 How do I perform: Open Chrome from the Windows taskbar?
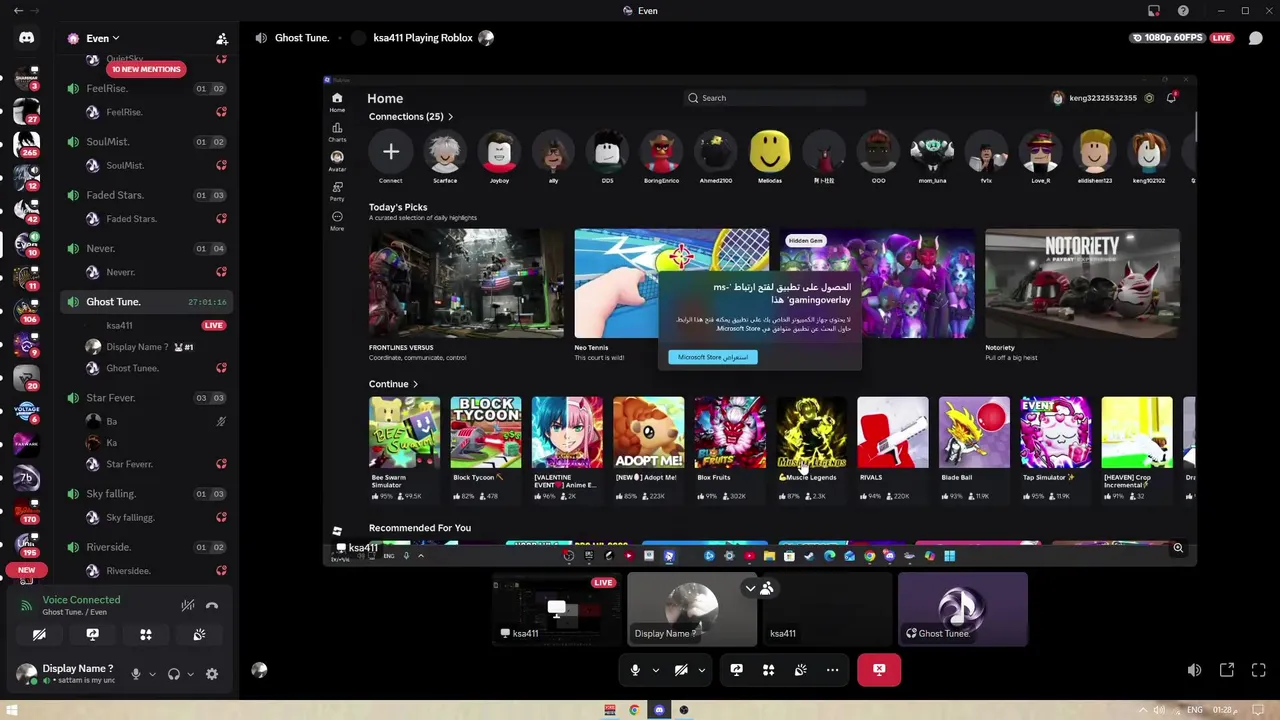634,710
